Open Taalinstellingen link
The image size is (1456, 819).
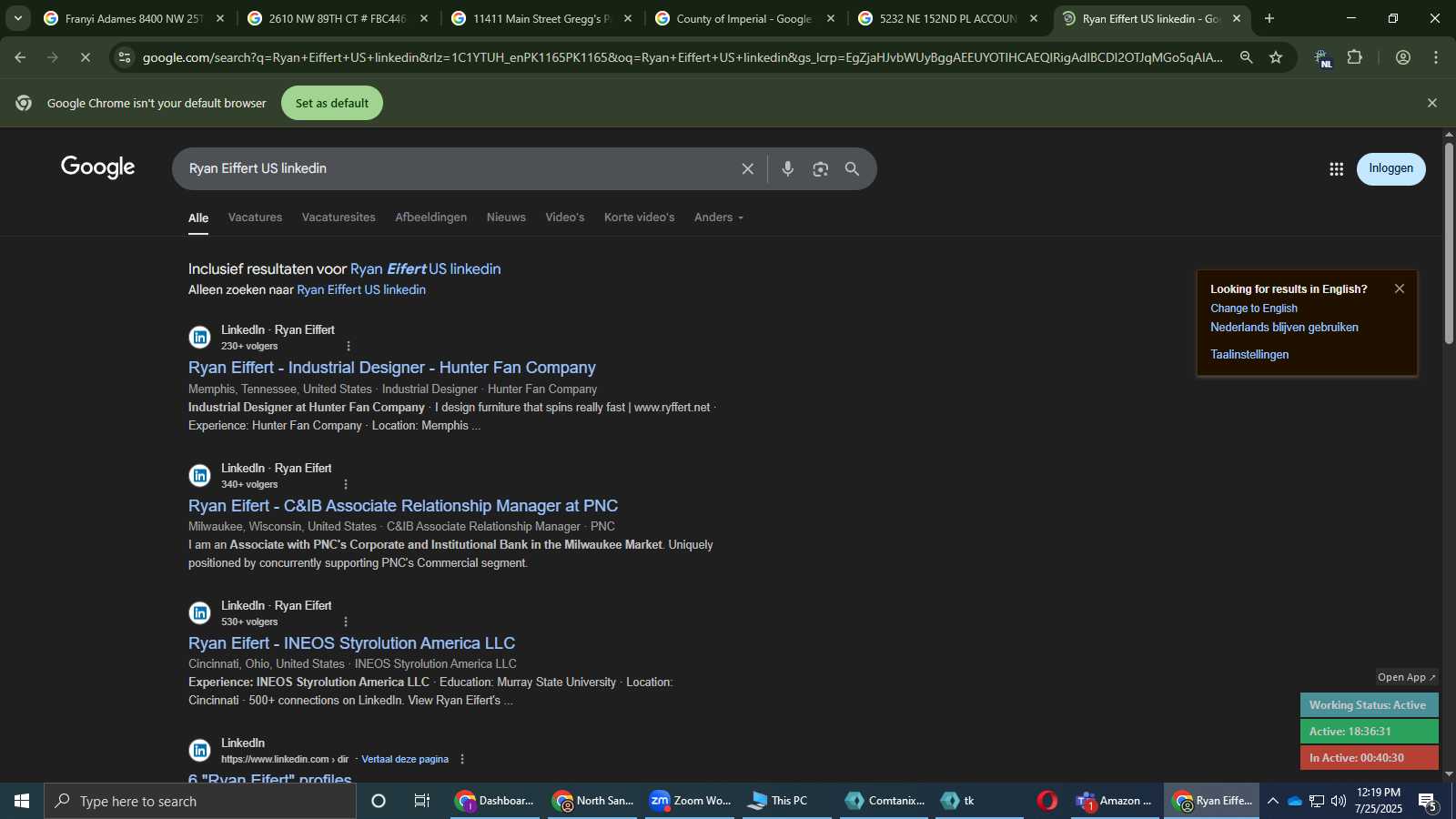(1249, 355)
